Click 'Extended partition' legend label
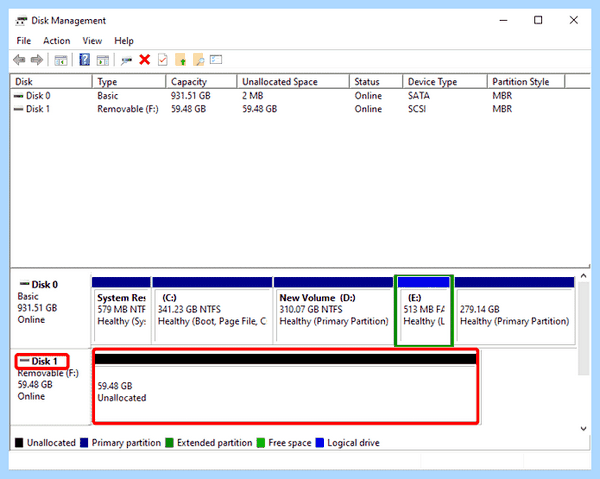The image size is (600, 479). click(215, 443)
